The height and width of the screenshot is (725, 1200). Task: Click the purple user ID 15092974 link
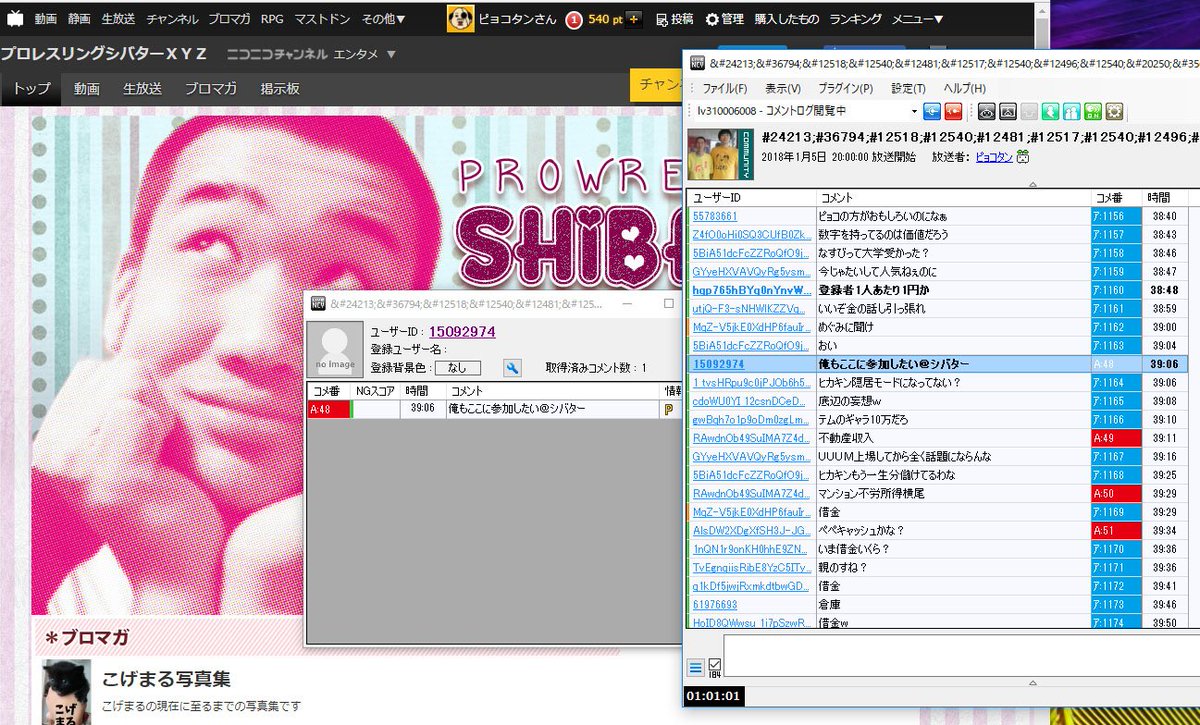(x=462, y=332)
